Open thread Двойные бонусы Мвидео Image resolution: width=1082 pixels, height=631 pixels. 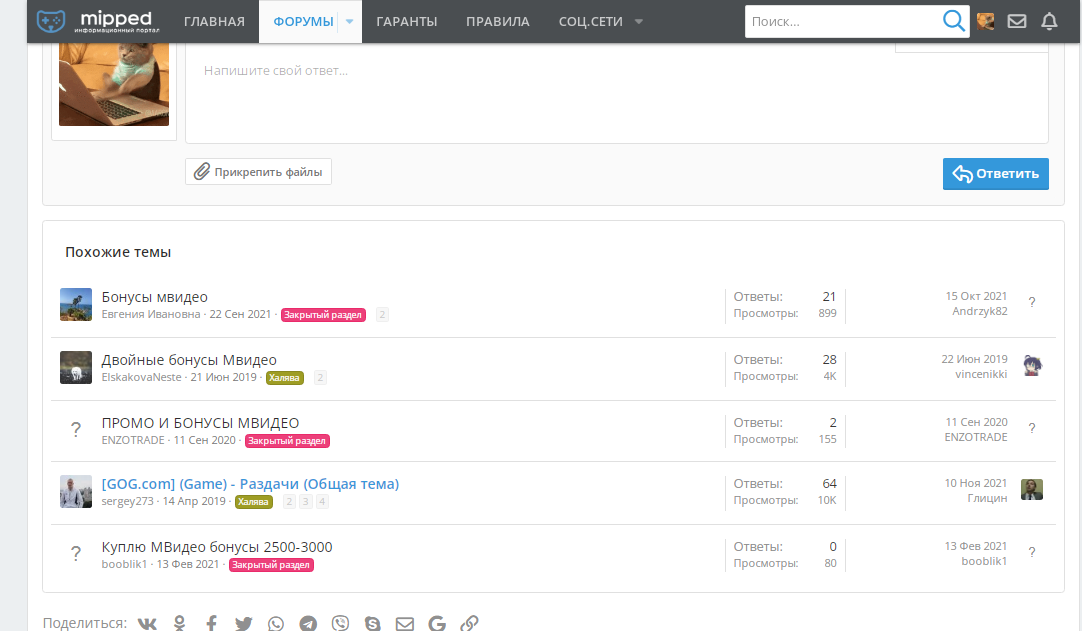click(x=189, y=360)
